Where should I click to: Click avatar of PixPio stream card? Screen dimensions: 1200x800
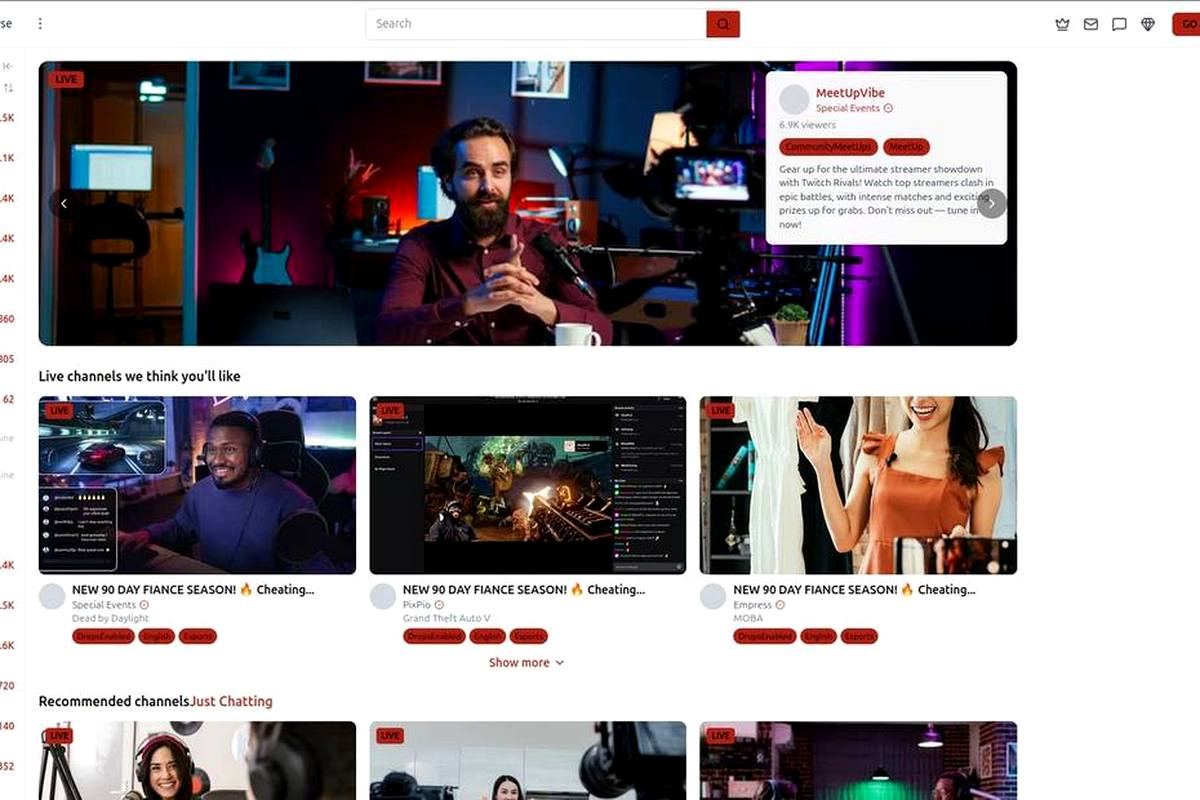(x=383, y=597)
